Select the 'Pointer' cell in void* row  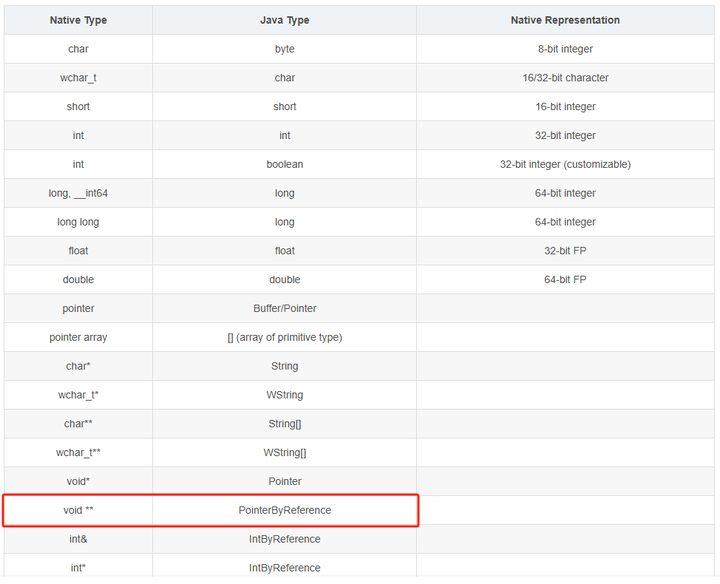click(284, 482)
